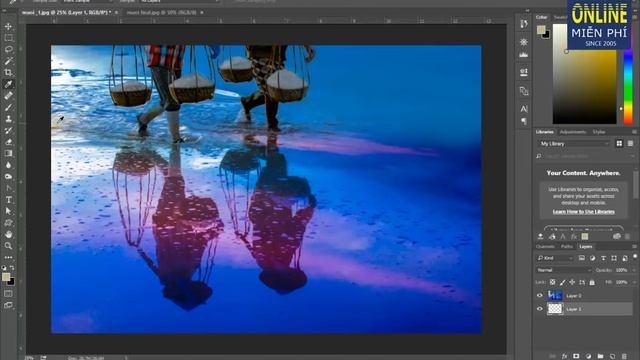This screenshot has width=640, height=360.
Task: Toggle lock all for layer
Action: [x=592, y=282]
